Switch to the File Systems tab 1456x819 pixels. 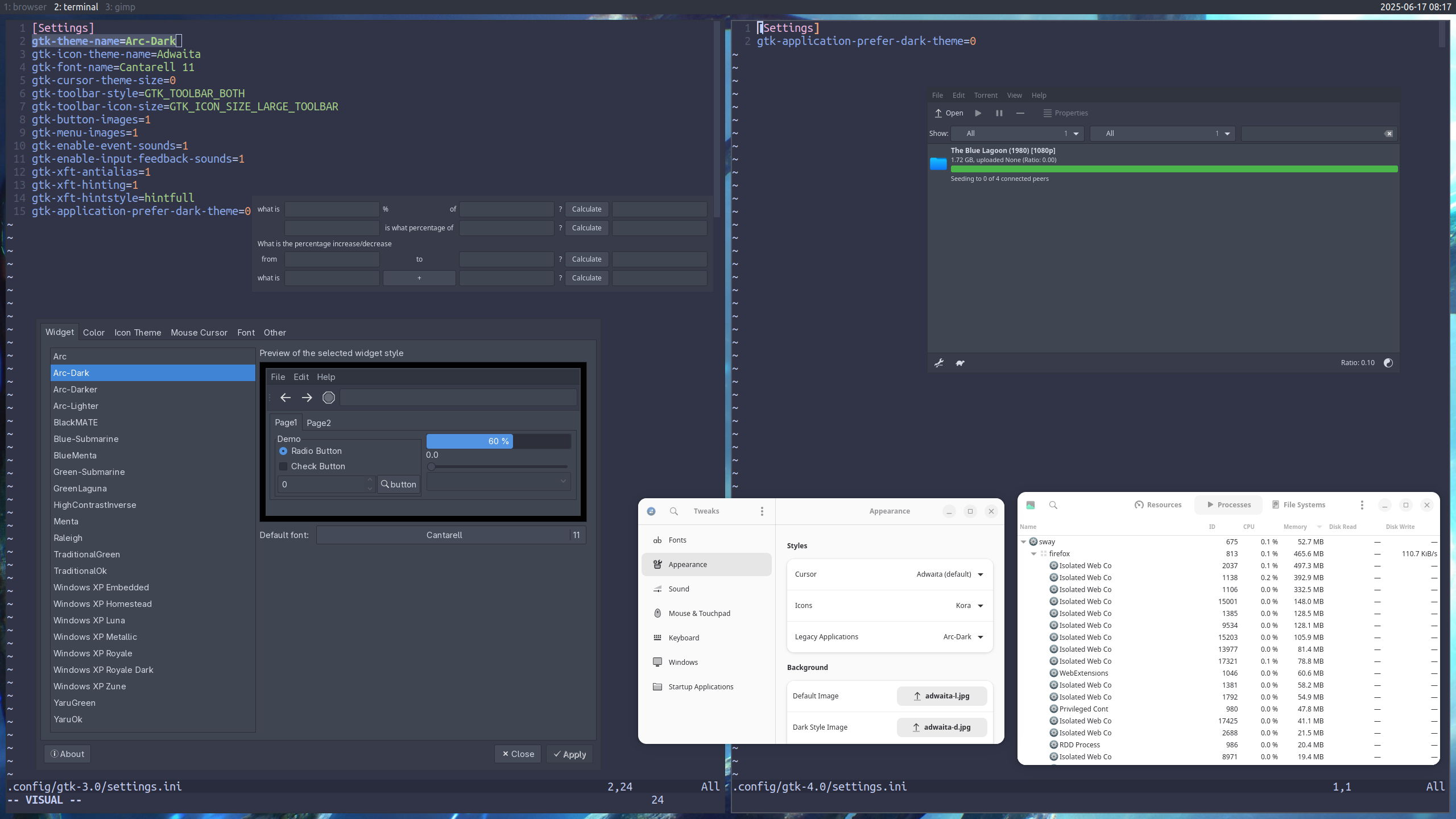[x=1299, y=505]
